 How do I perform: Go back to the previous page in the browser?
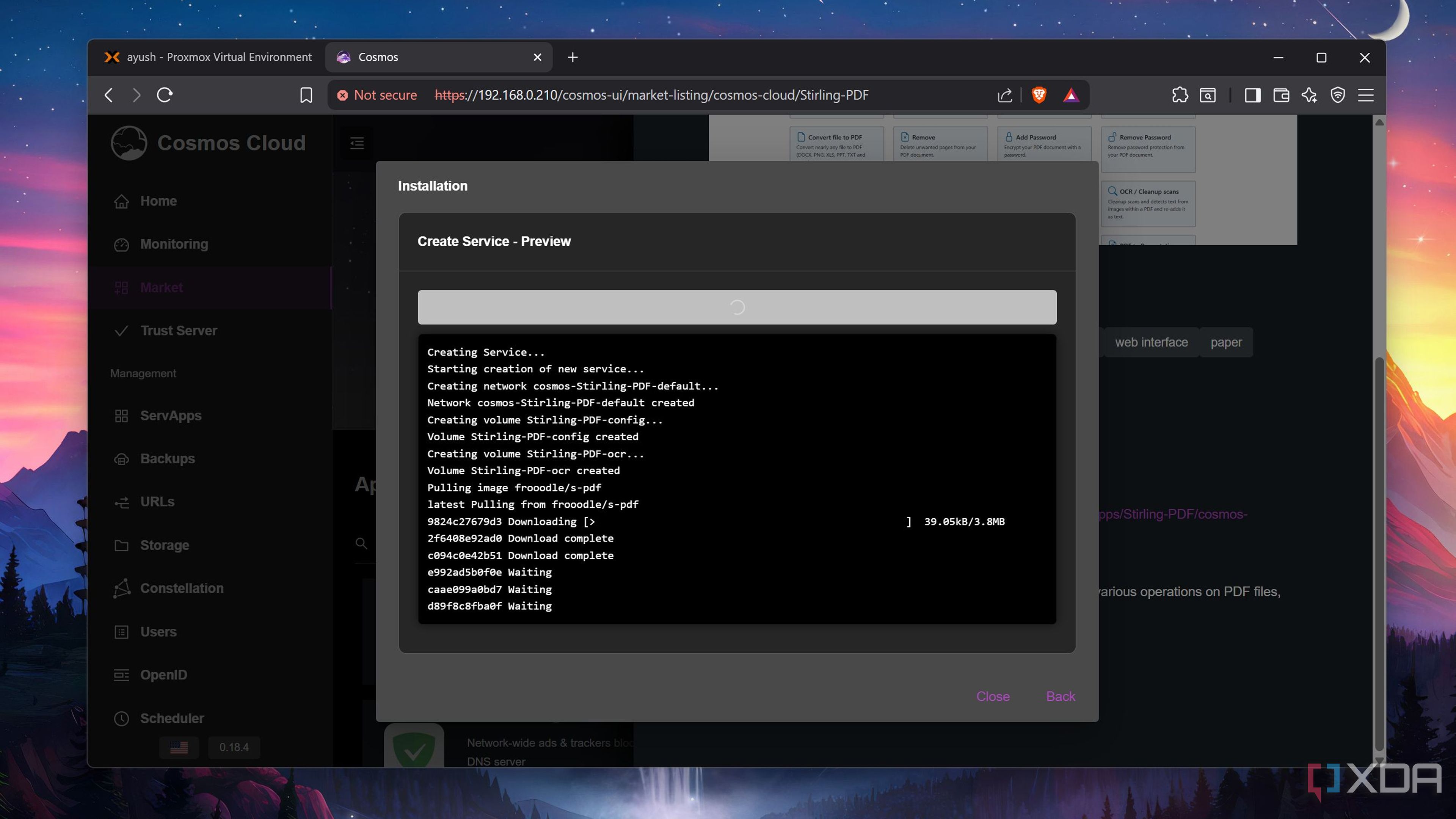point(109,95)
